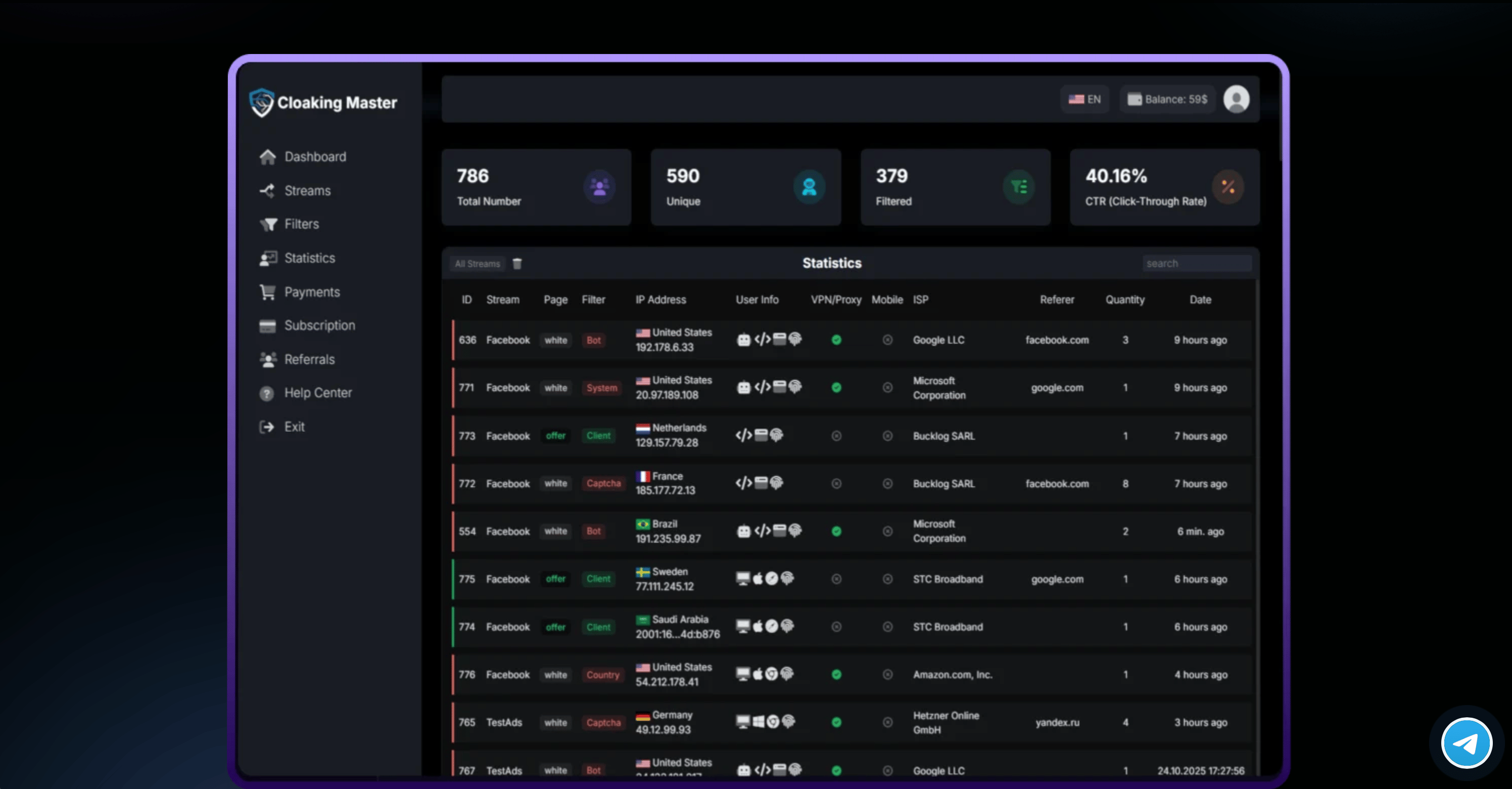Click the Date column header
This screenshot has width=1512, height=789.
point(1200,300)
